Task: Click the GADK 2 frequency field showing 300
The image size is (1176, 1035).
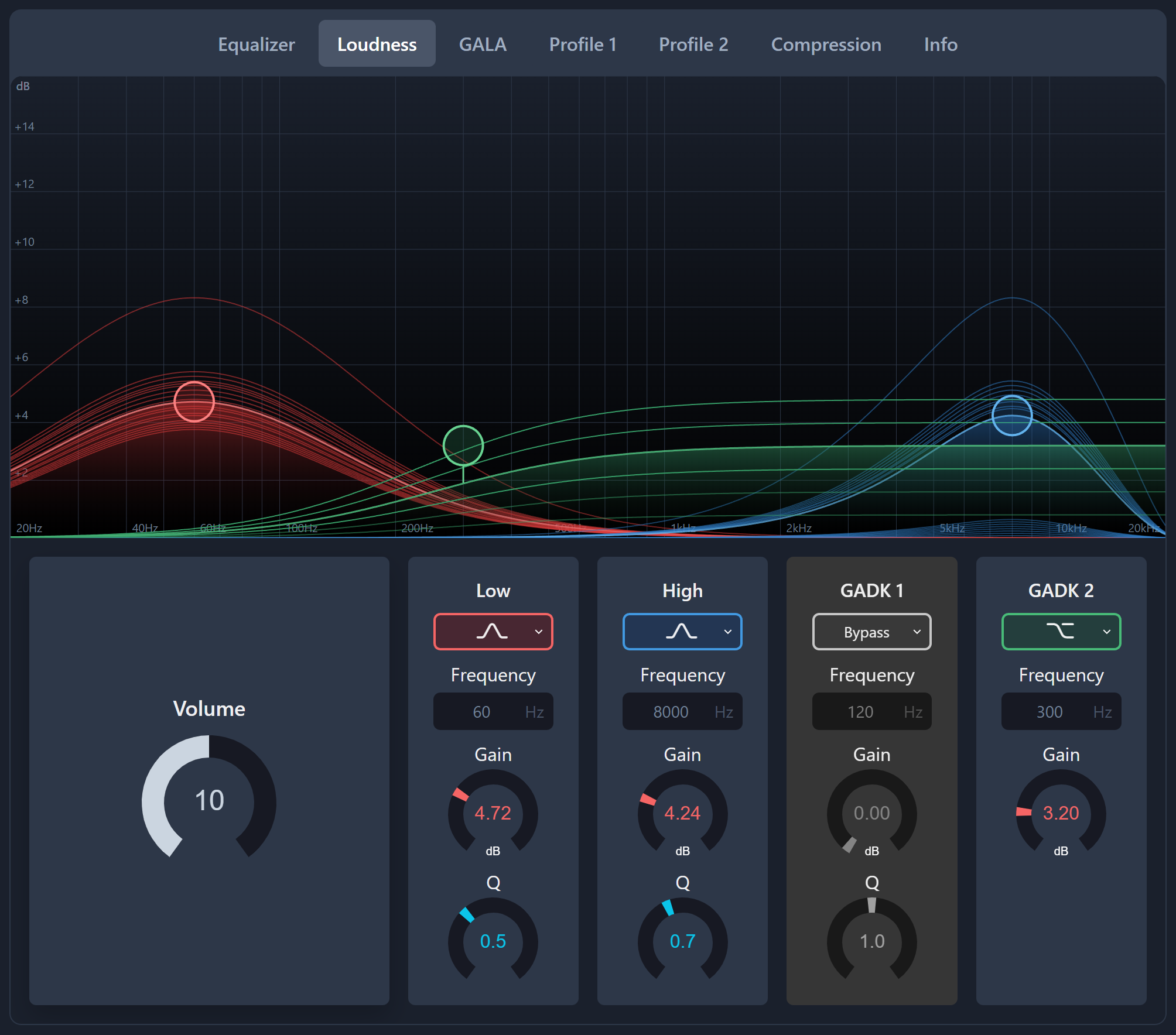Action: (1049, 712)
